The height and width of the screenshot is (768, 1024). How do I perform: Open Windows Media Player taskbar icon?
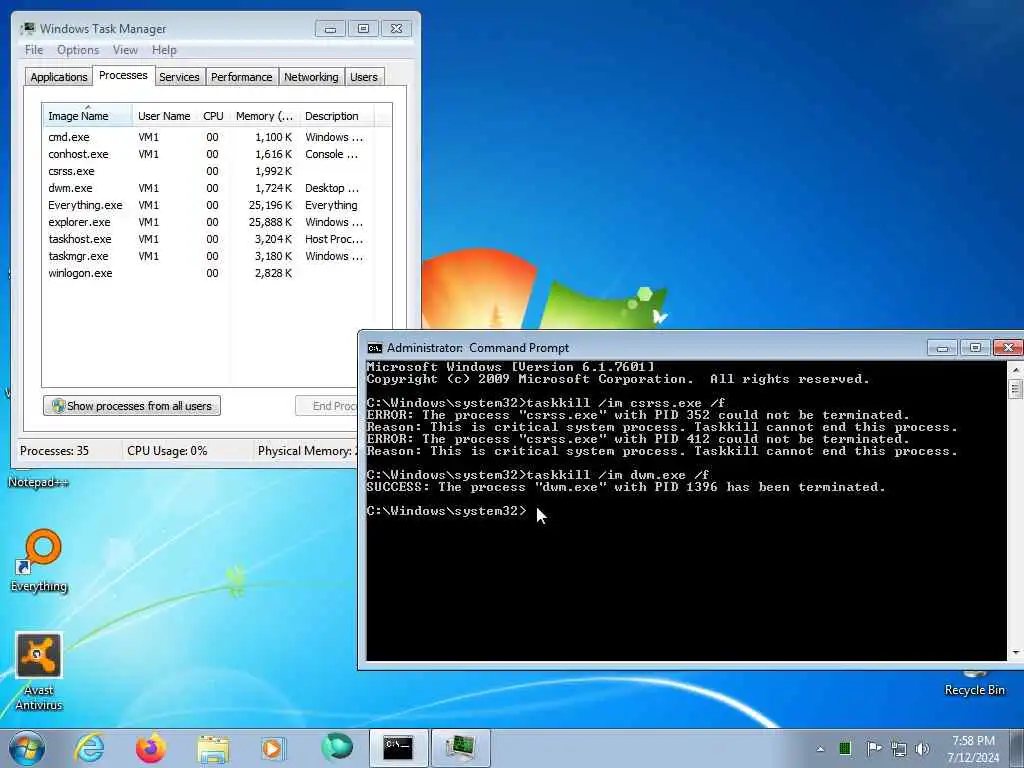(272, 748)
